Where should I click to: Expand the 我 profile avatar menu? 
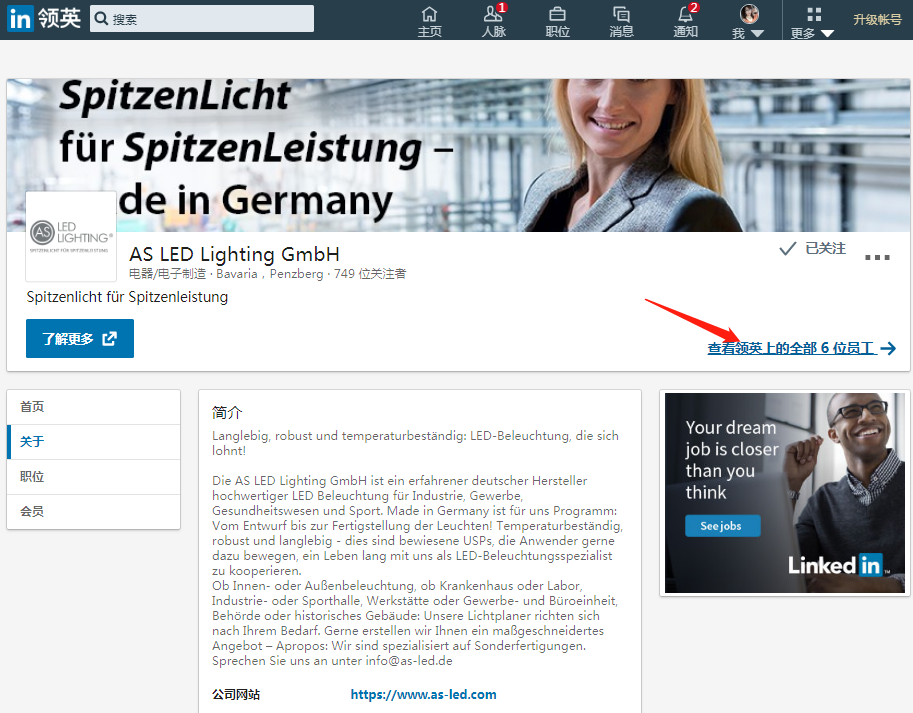click(x=749, y=22)
